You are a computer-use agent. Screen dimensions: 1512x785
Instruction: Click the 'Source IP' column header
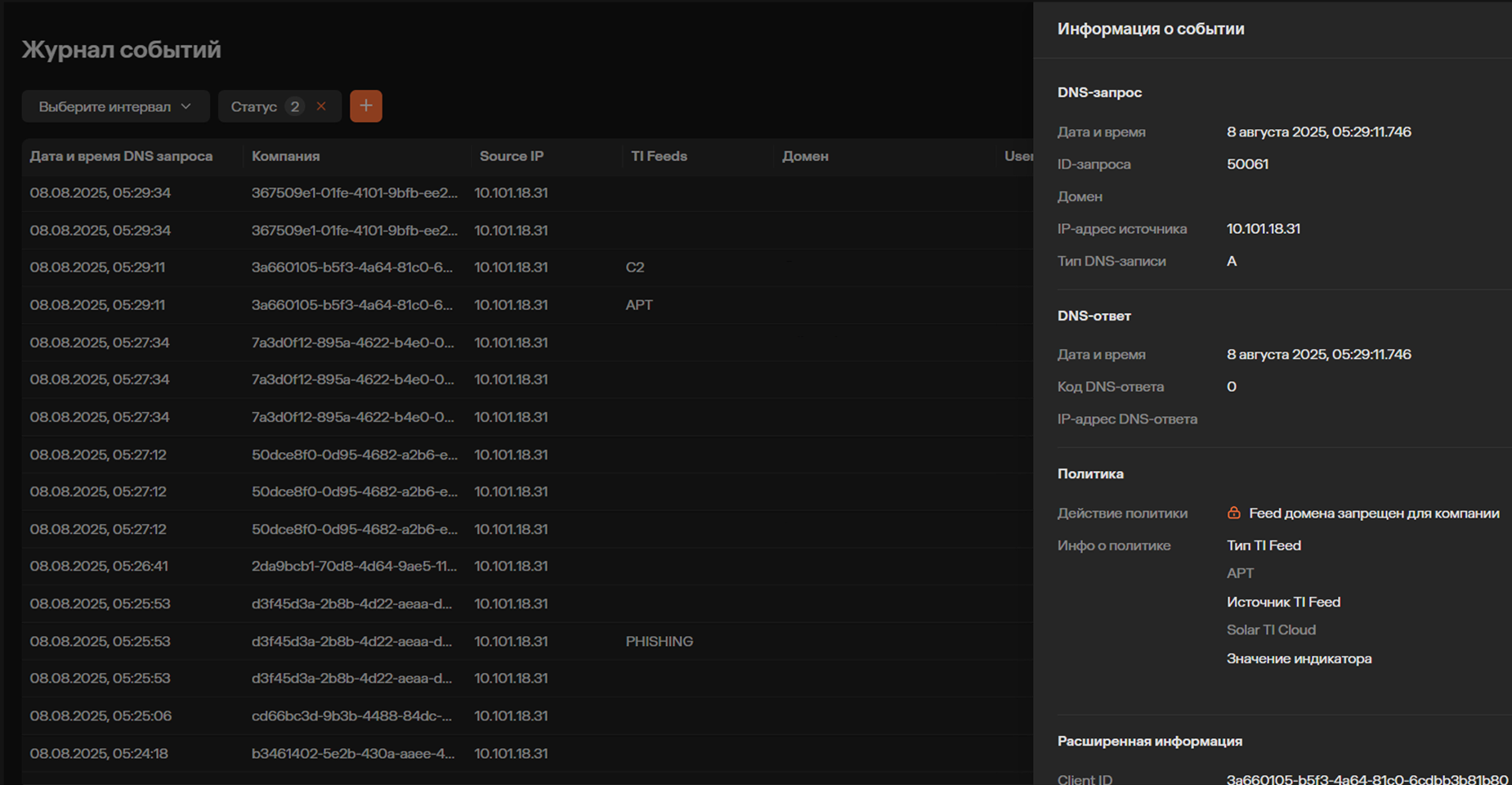tap(511, 156)
